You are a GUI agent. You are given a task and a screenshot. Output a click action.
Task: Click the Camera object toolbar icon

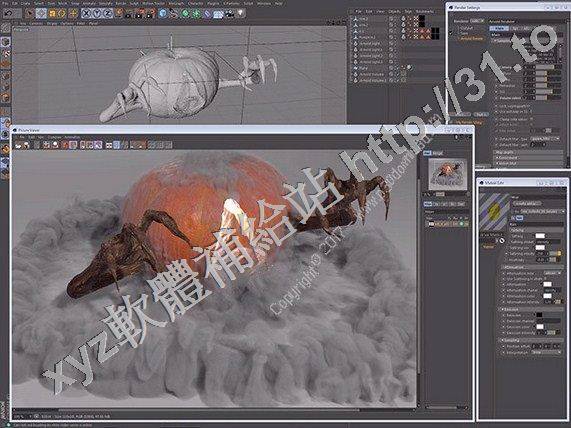coord(229,14)
